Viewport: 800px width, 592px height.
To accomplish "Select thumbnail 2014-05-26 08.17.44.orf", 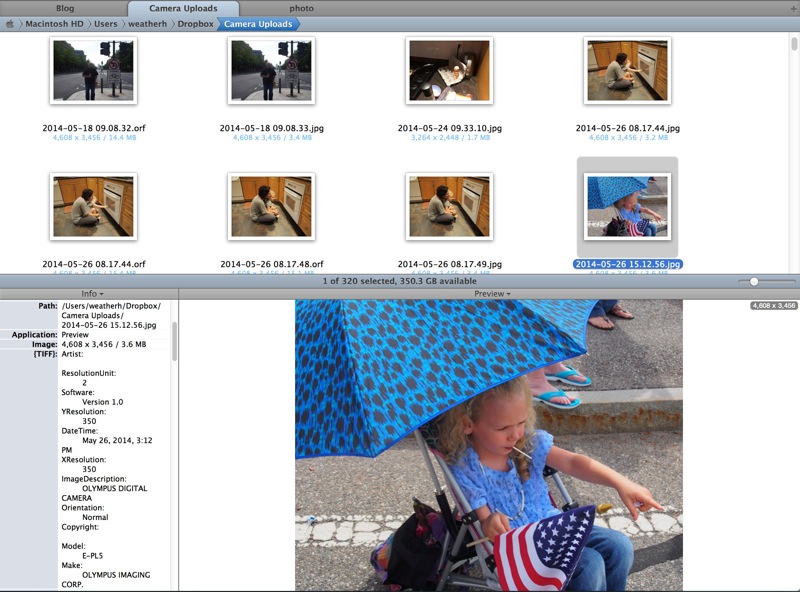I will 93,207.
